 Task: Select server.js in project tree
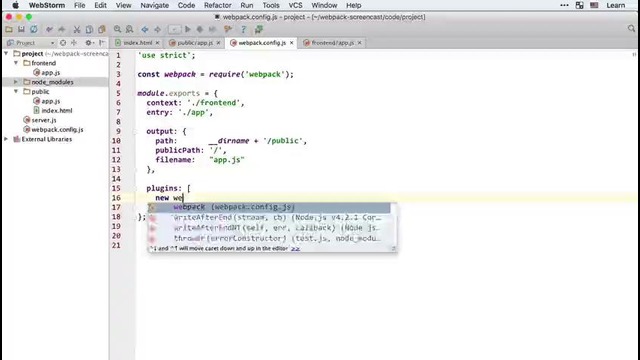(44, 120)
